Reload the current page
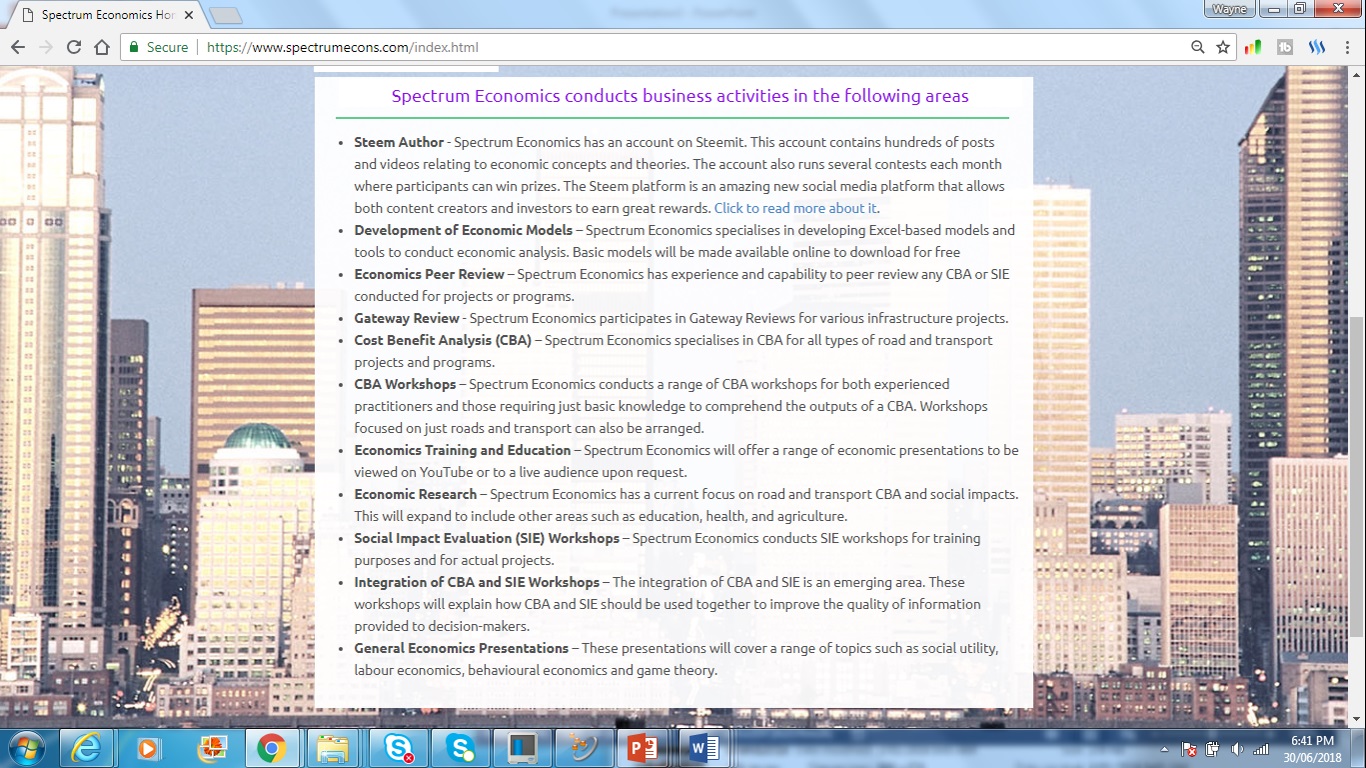 coord(74,47)
